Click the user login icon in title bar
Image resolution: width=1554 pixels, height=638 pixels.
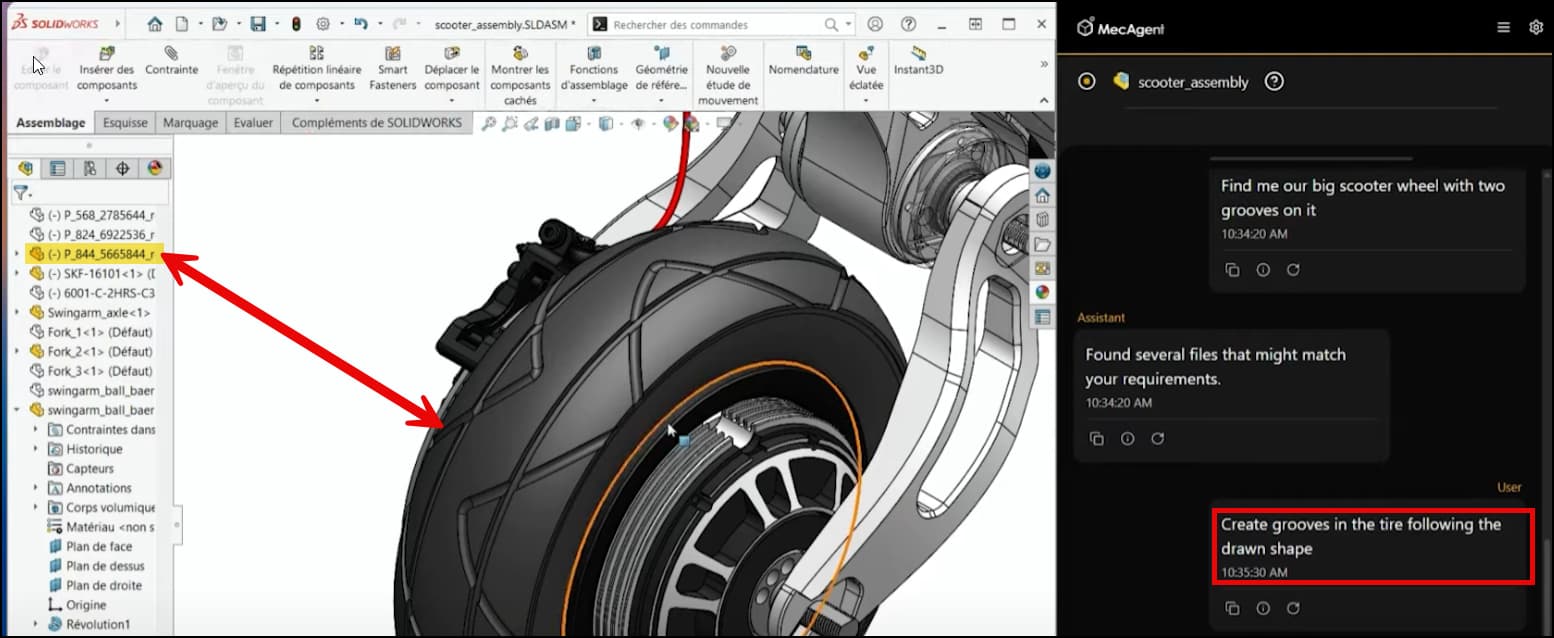[876, 24]
